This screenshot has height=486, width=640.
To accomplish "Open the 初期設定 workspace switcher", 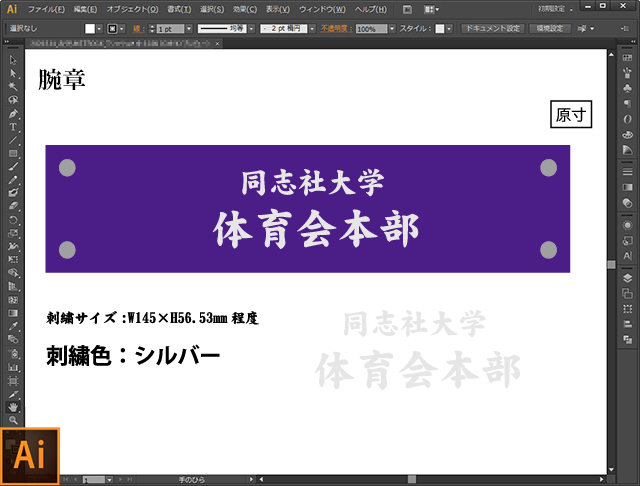I will coord(555,9).
